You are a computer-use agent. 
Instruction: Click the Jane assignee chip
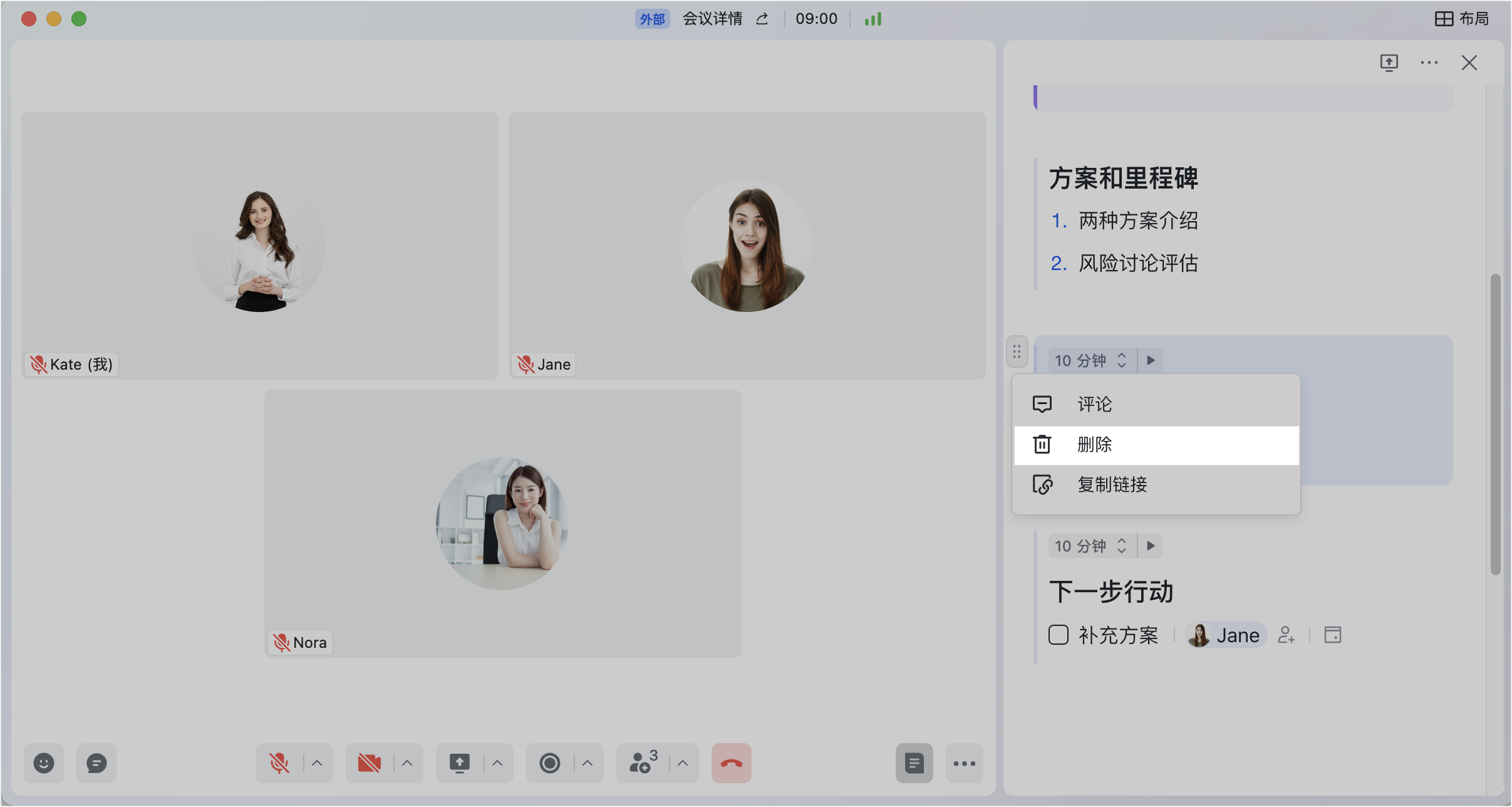(x=1226, y=635)
